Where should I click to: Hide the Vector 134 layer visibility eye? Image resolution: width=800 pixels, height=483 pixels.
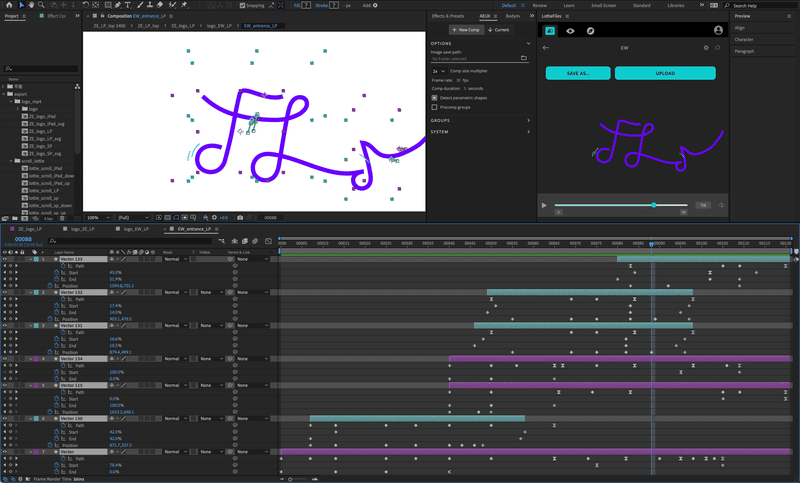[x=5, y=359]
